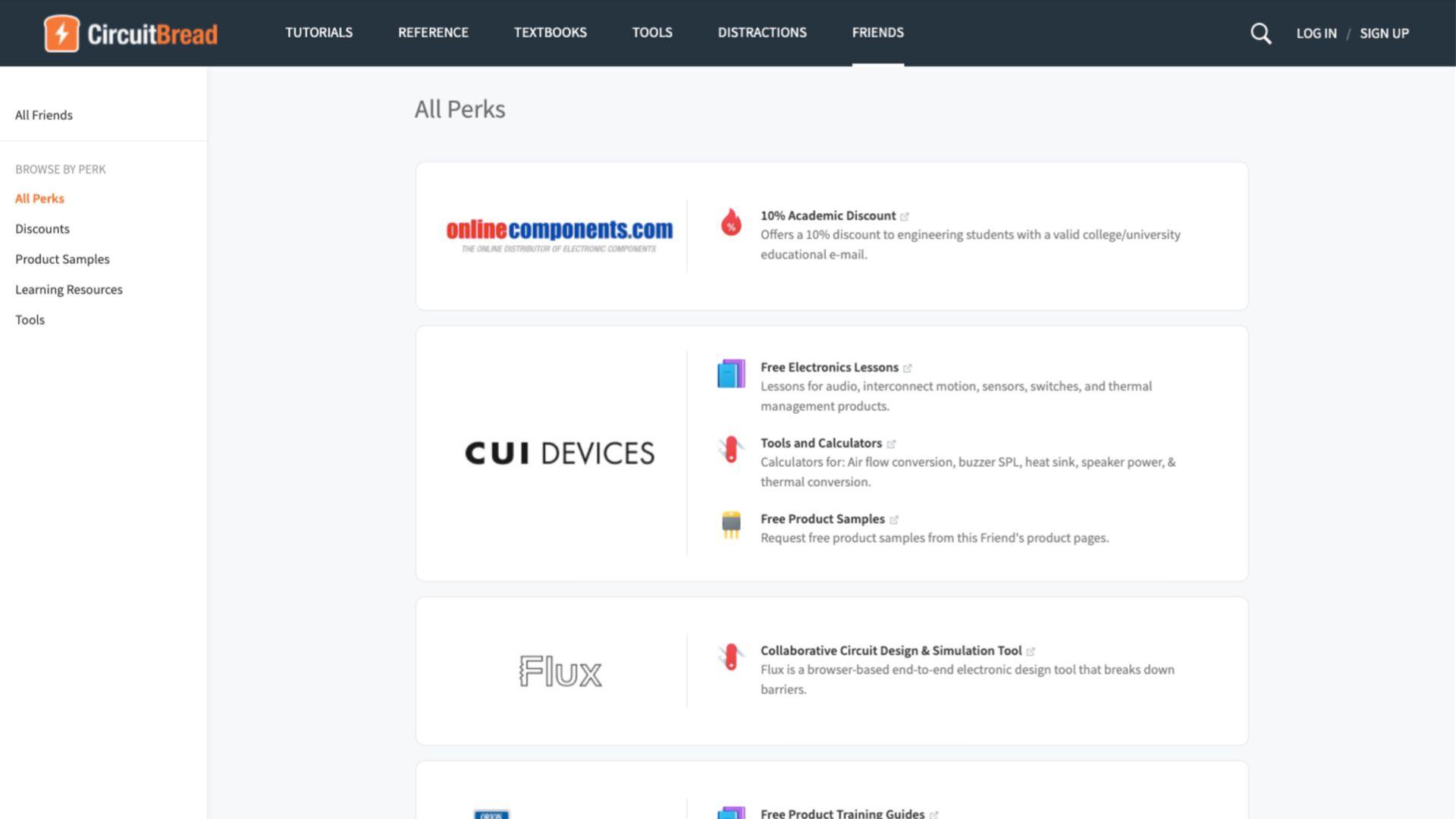The image size is (1456, 819).
Task: Open the Flux logo
Action: (x=560, y=671)
